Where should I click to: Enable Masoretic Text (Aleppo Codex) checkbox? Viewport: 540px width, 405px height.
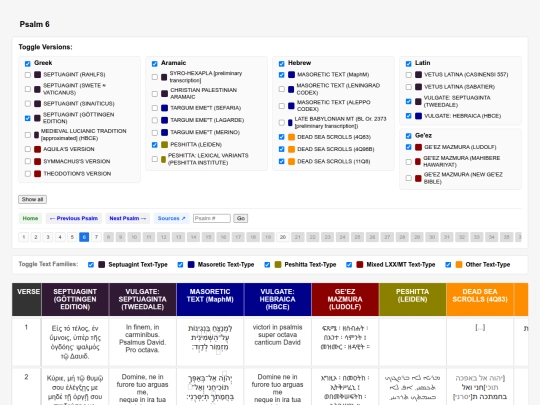281,106
